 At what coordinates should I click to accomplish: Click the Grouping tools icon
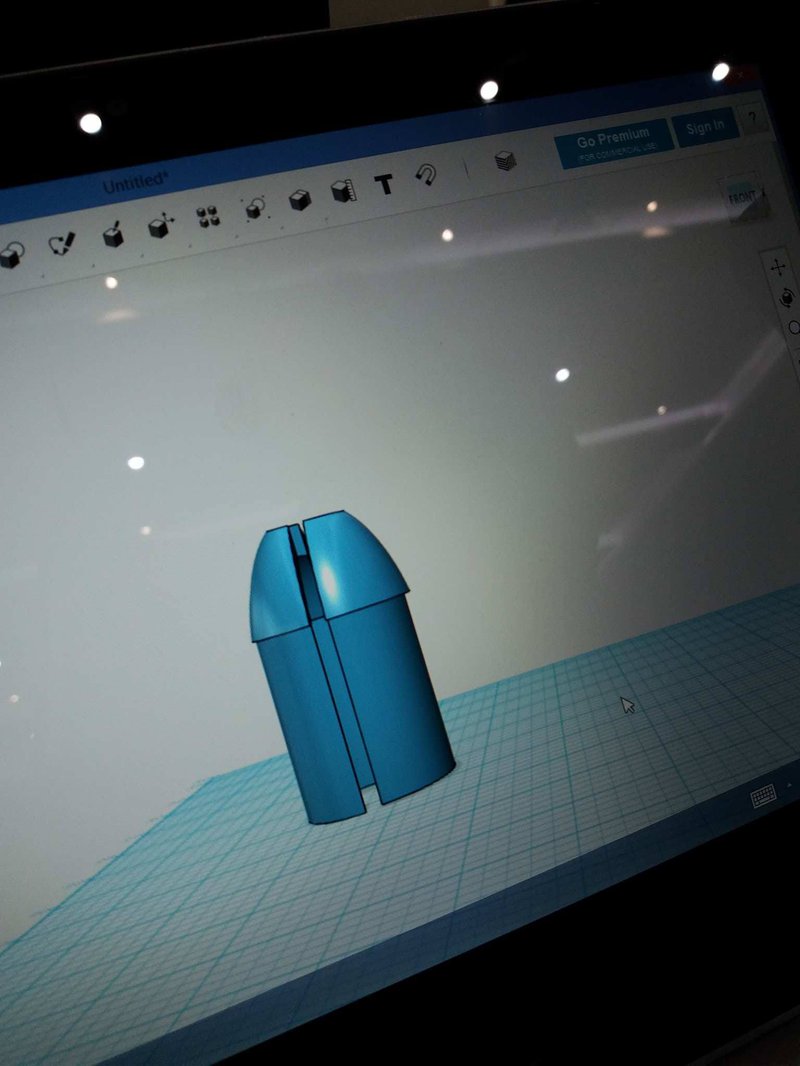point(255,208)
